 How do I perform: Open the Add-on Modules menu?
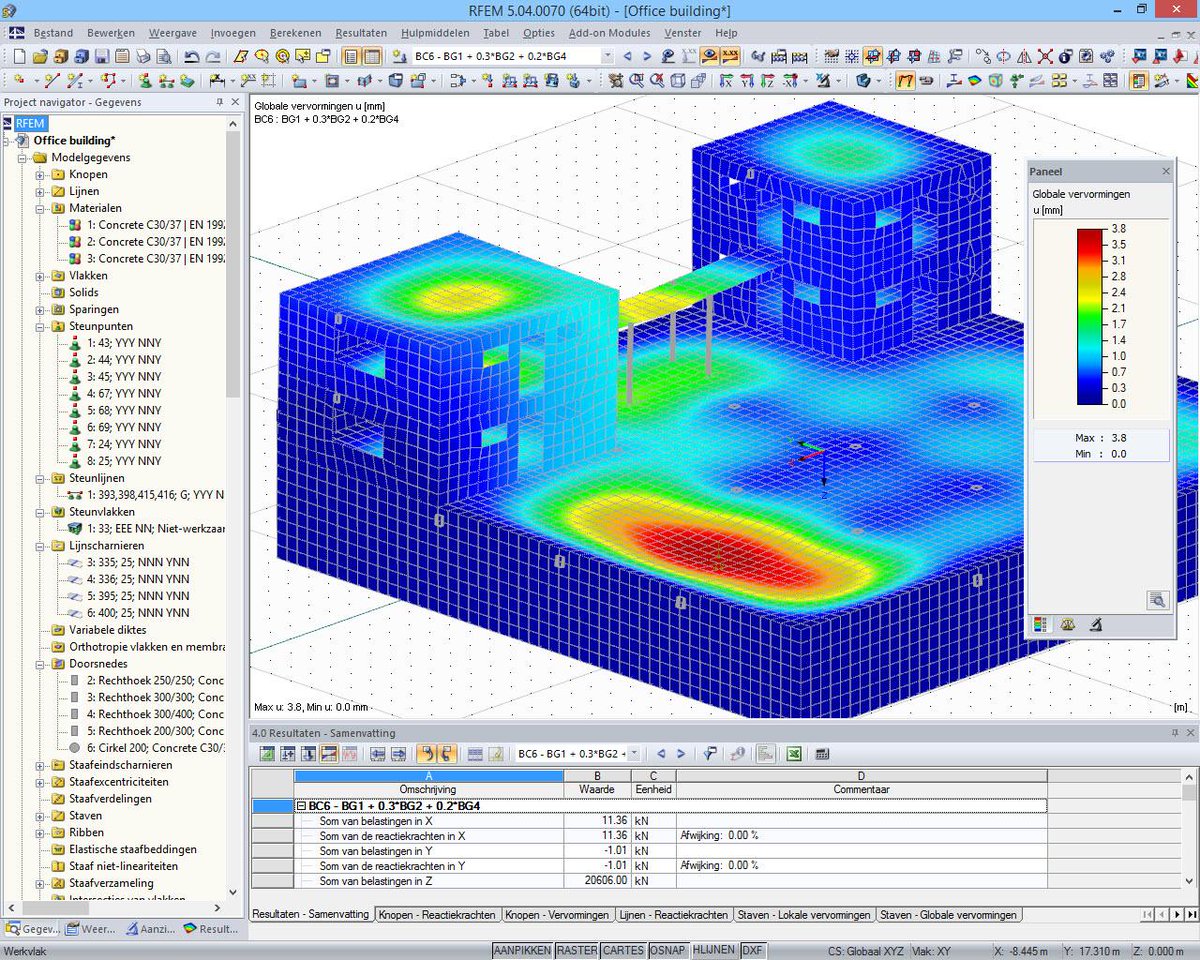(x=609, y=33)
